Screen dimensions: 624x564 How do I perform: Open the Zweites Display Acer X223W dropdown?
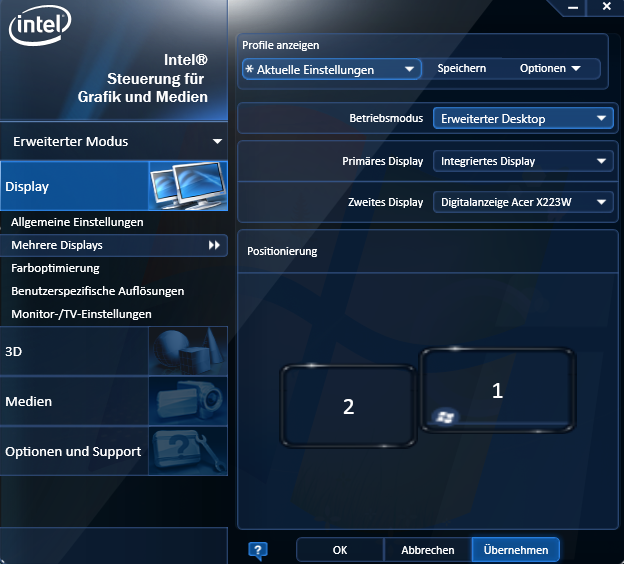point(523,202)
